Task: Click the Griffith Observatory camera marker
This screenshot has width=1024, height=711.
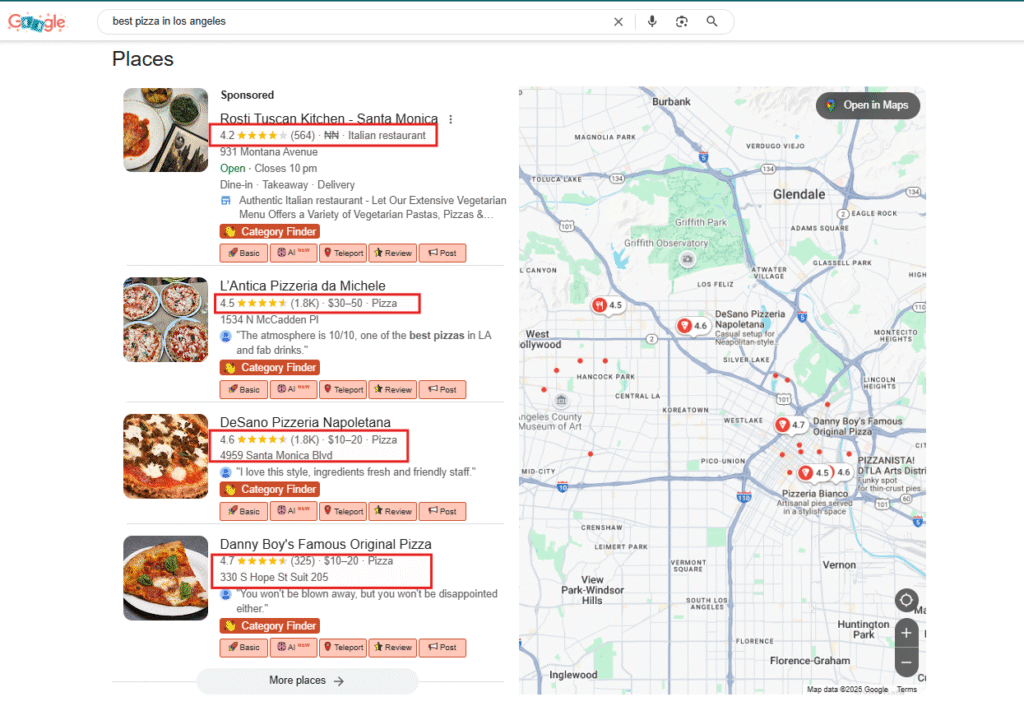Action: [687, 259]
